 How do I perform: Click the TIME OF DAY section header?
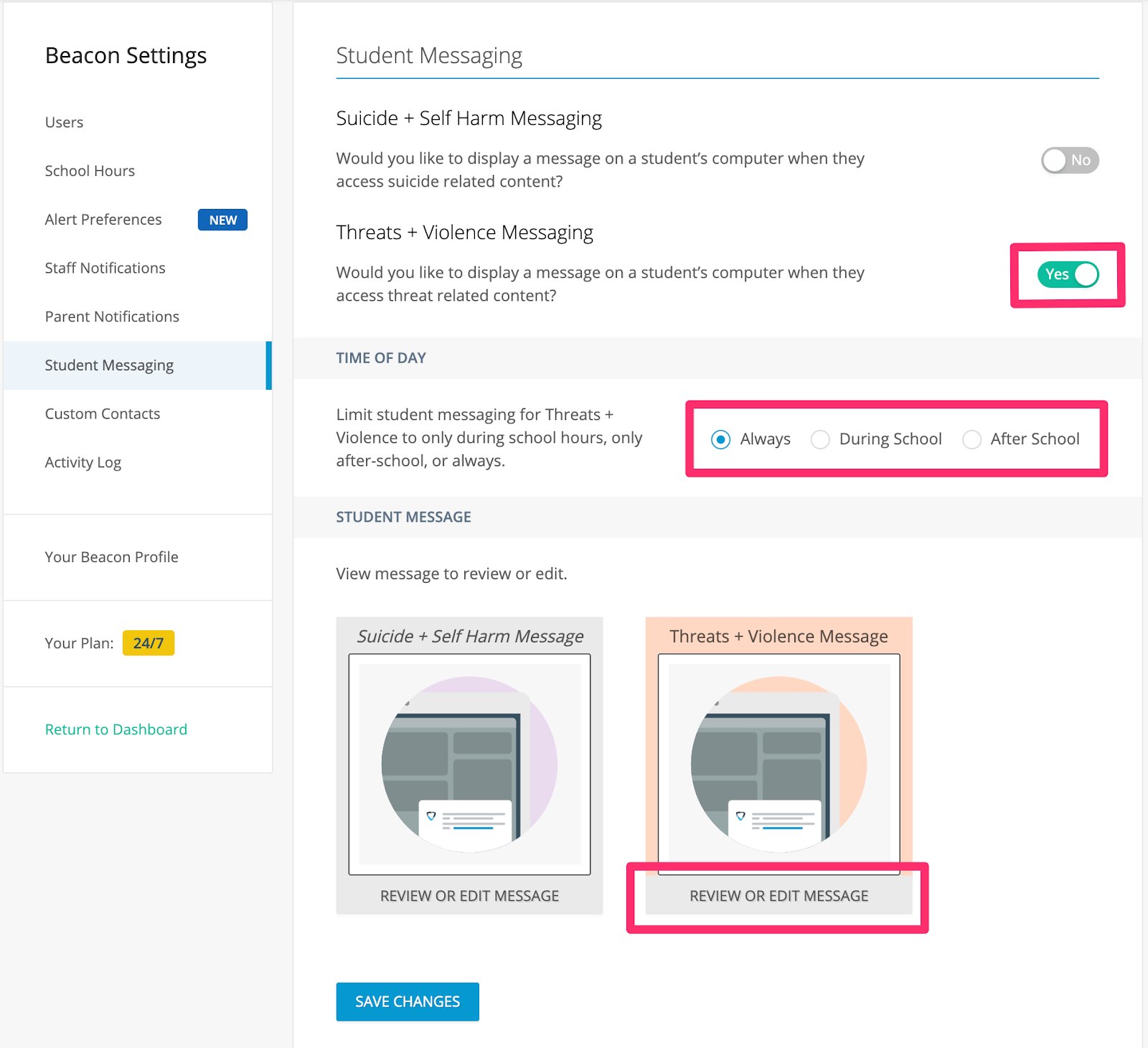(x=381, y=358)
